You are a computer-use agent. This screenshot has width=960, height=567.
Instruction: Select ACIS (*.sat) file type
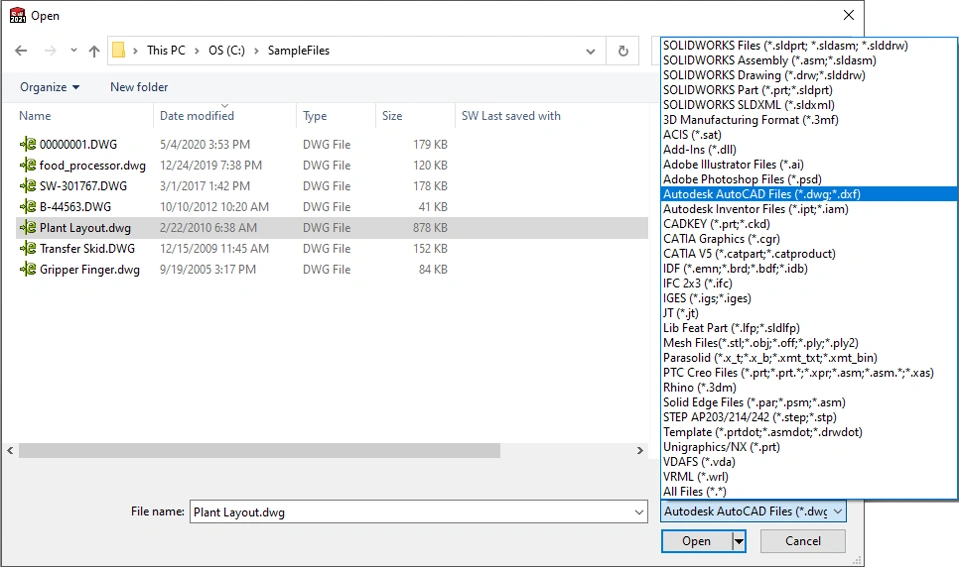click(x=809, y=135)
